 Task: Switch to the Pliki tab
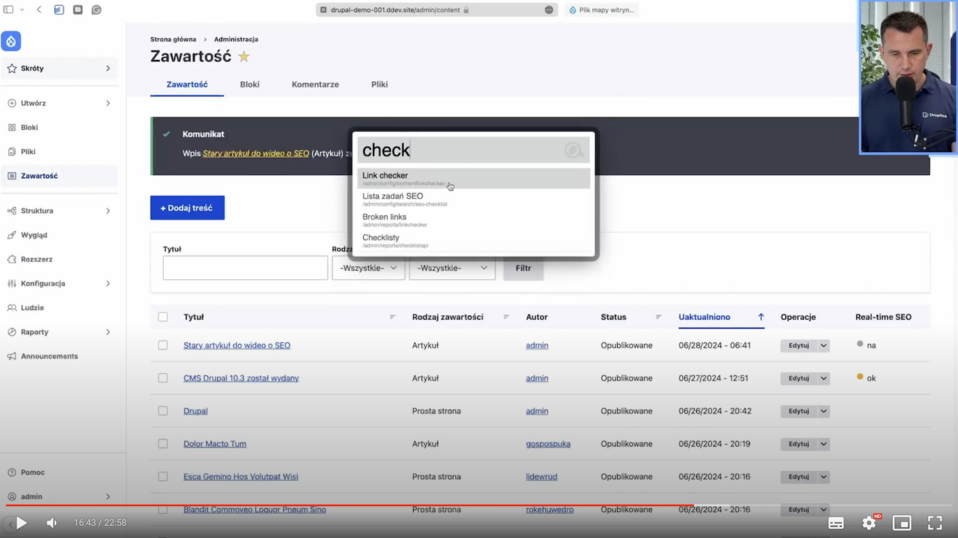(x=379, y=84)
